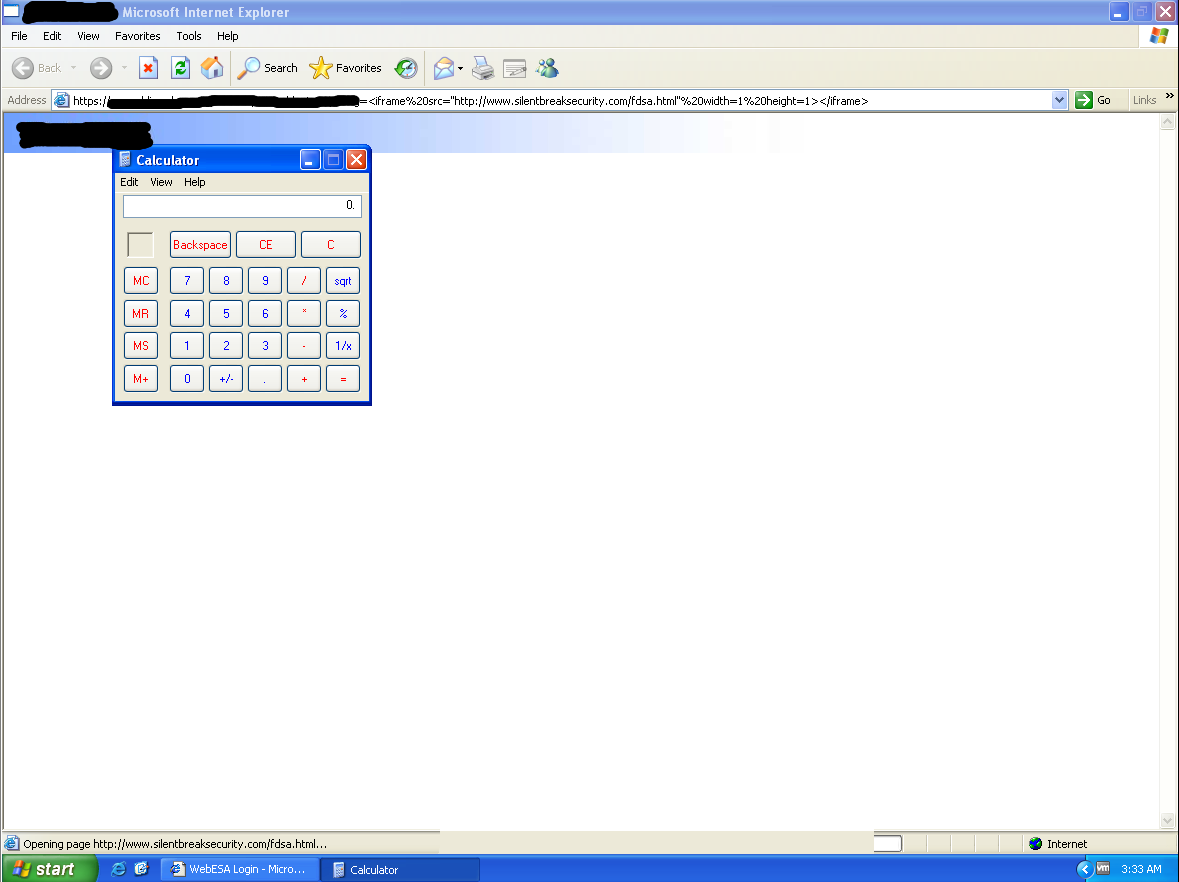Click the vertical scrollbar down arrow

1168,820
